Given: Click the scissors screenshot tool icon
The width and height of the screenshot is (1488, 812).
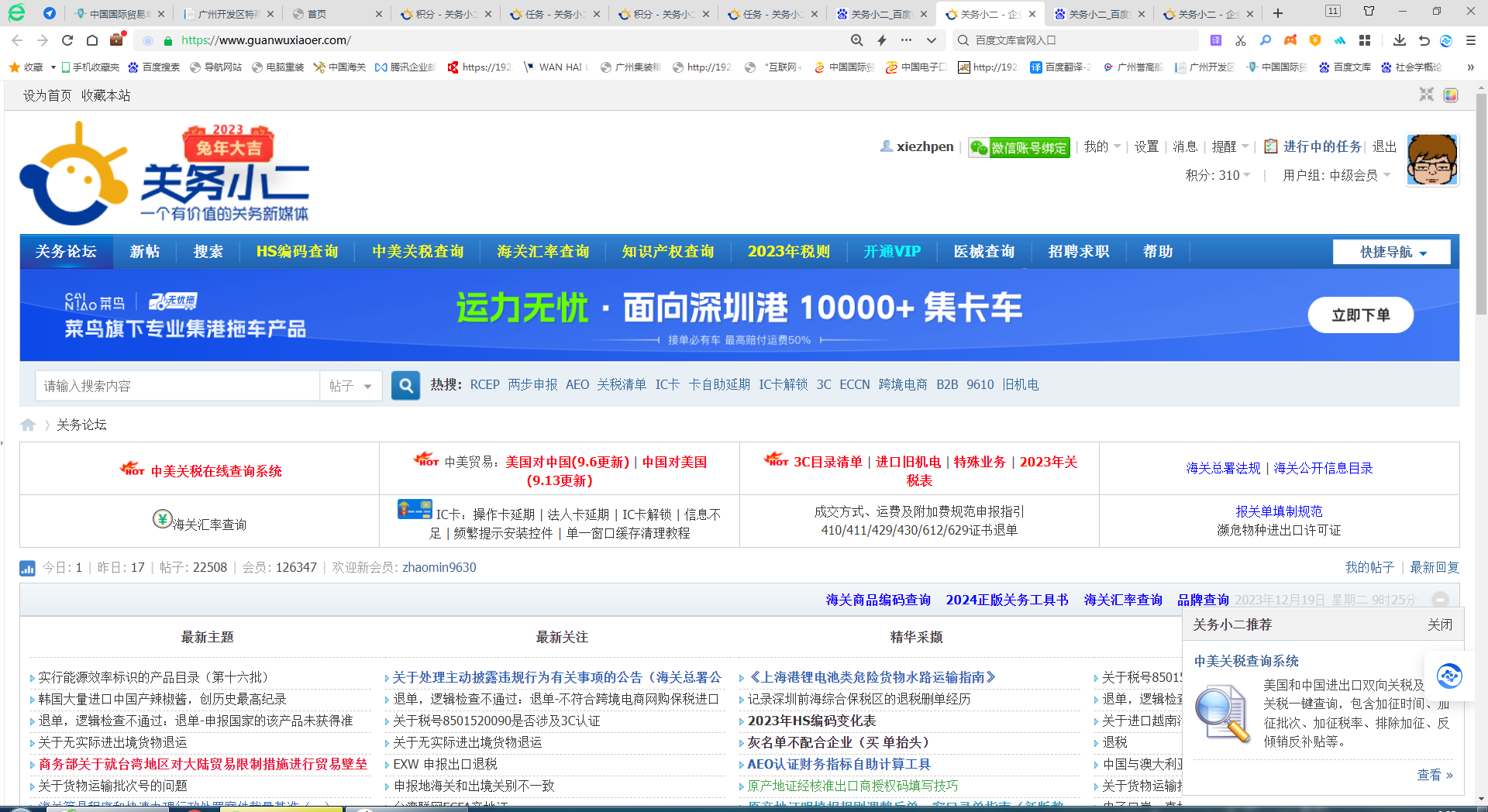Looking at the screenshot, I should [1241, 40].
